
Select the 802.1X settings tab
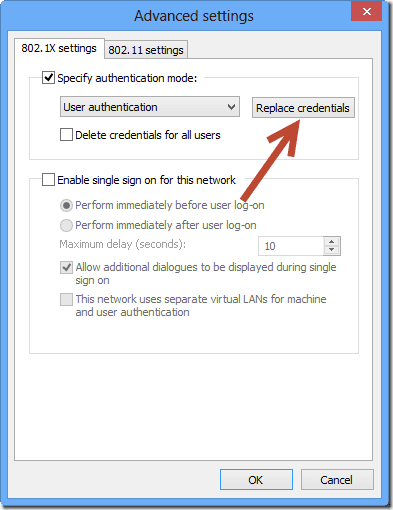(59, 49)
